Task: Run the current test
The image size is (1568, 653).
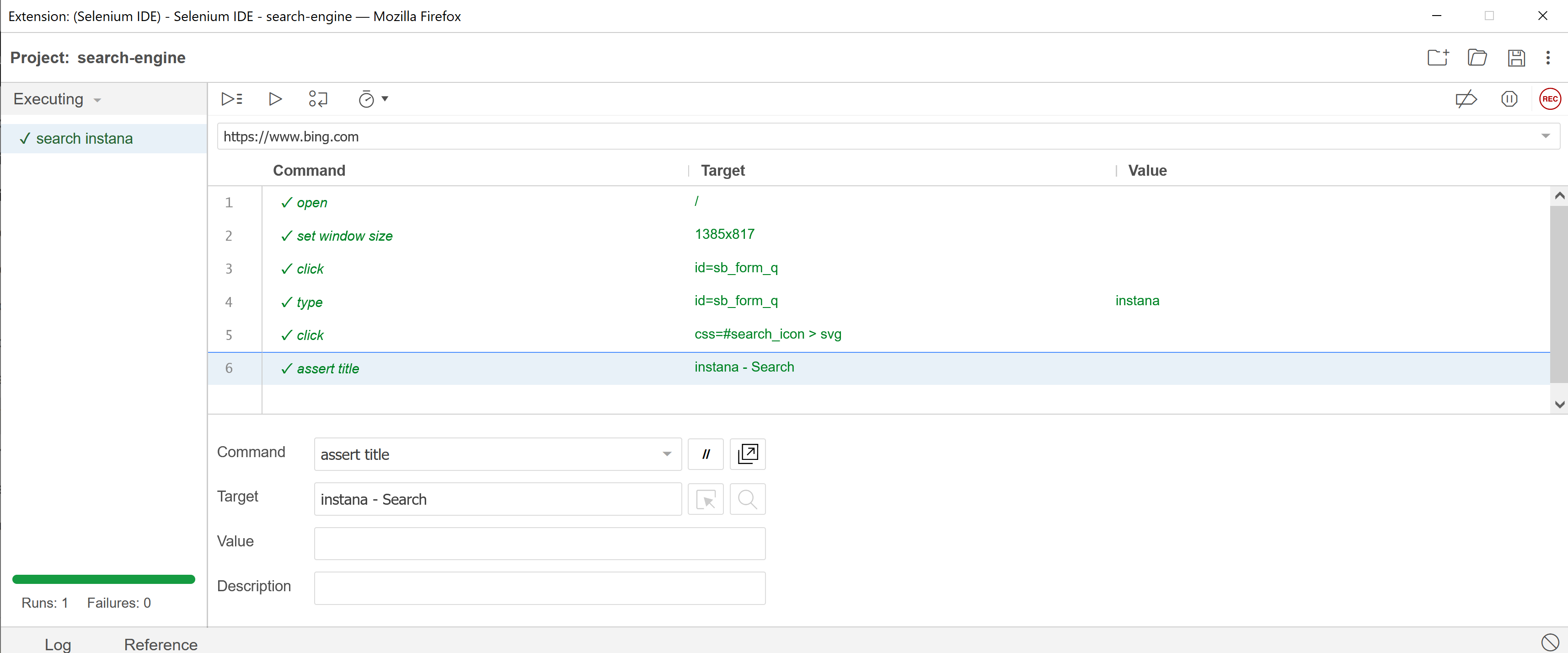Action: click(274, 99)
